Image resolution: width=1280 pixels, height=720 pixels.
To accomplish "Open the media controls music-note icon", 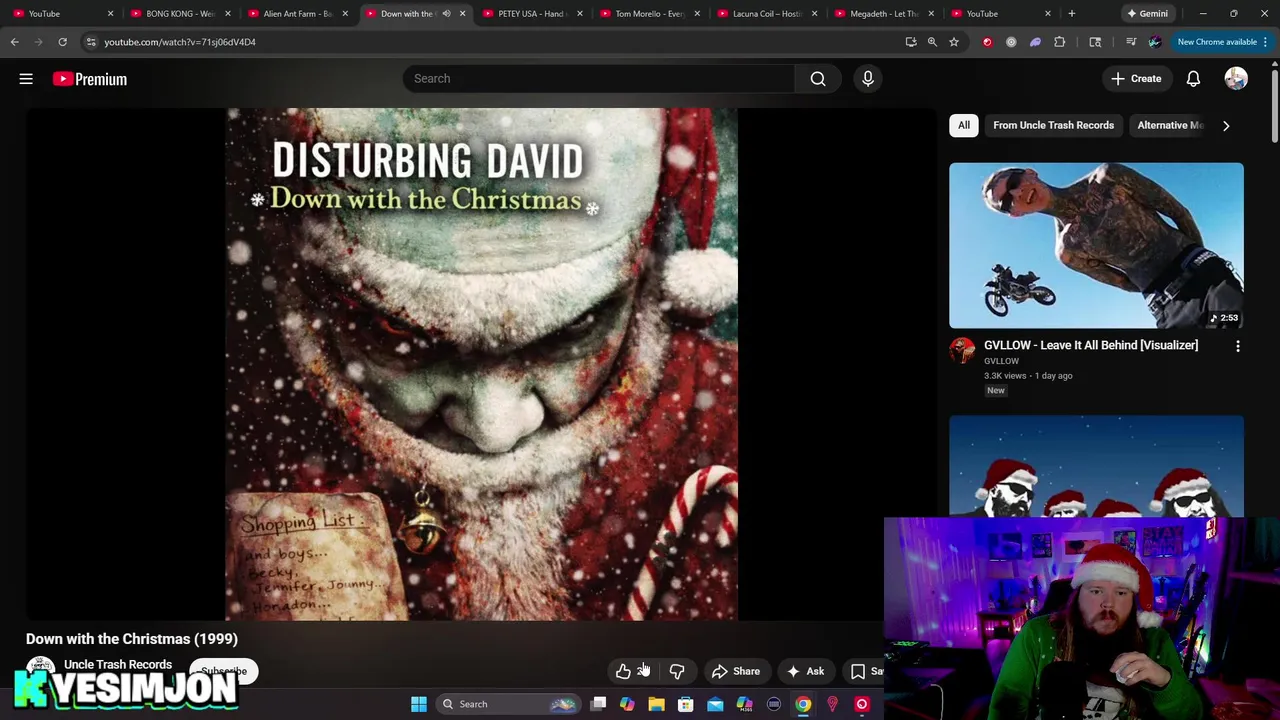I will pos(1131,42).
